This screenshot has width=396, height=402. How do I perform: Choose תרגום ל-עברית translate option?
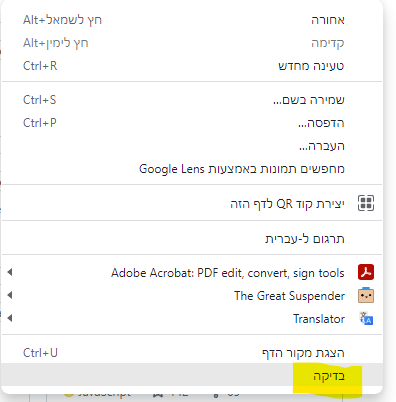click(192, 238)
